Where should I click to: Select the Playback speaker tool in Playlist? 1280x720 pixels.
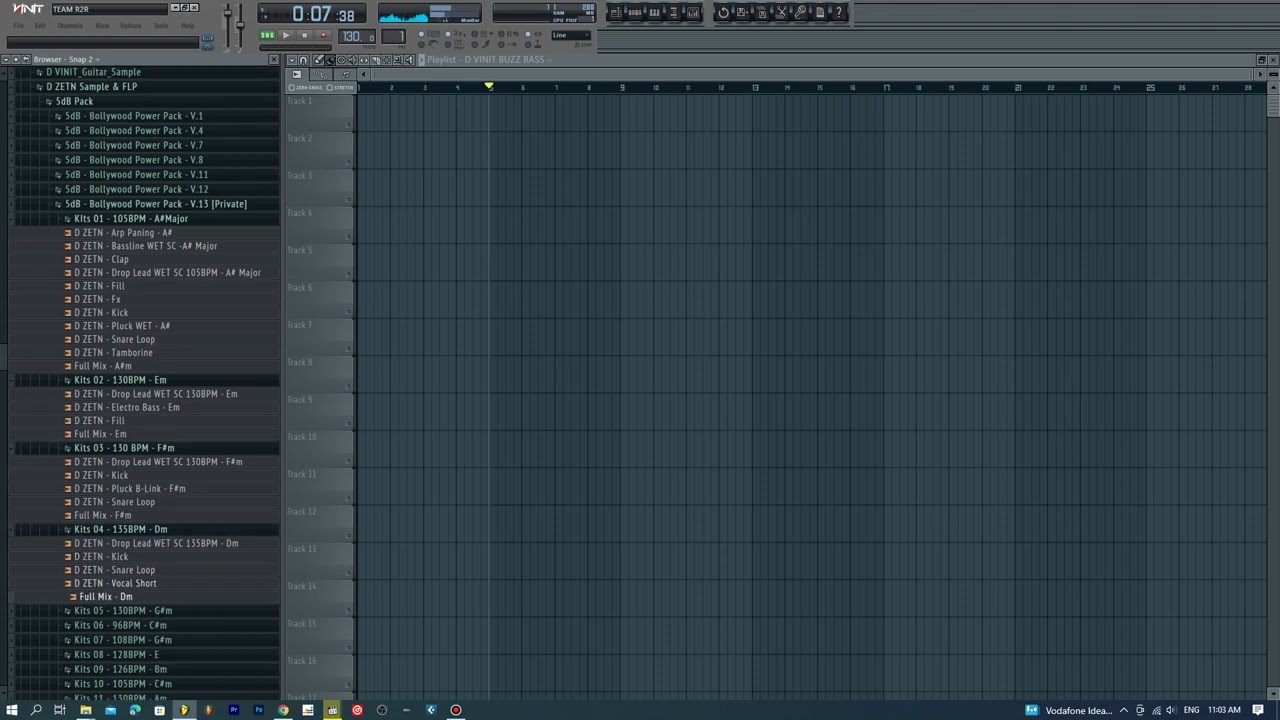pos(408,60)
